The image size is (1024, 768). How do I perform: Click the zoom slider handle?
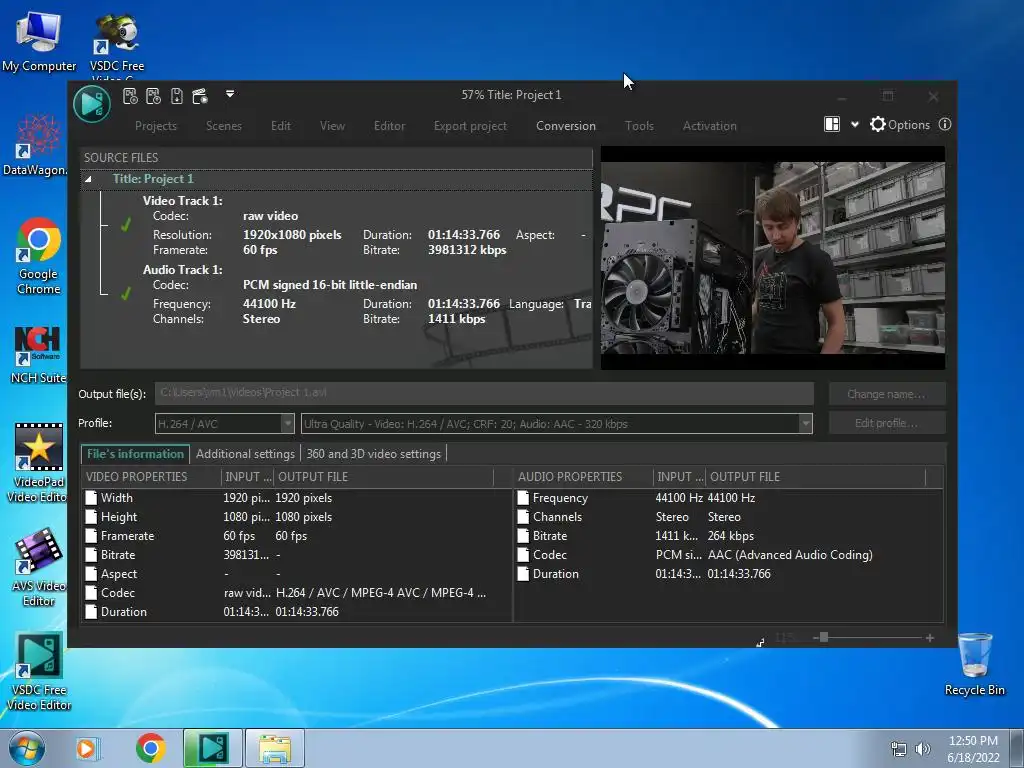pyautogui.click(x=824, y=637)
